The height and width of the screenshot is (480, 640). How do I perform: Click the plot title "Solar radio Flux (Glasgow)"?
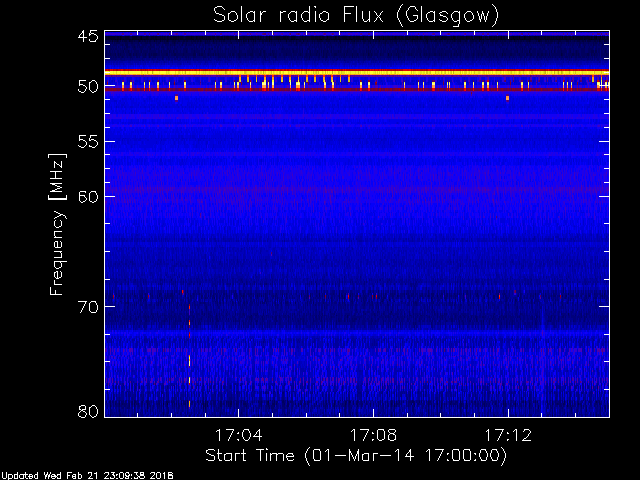coord(356,15)
